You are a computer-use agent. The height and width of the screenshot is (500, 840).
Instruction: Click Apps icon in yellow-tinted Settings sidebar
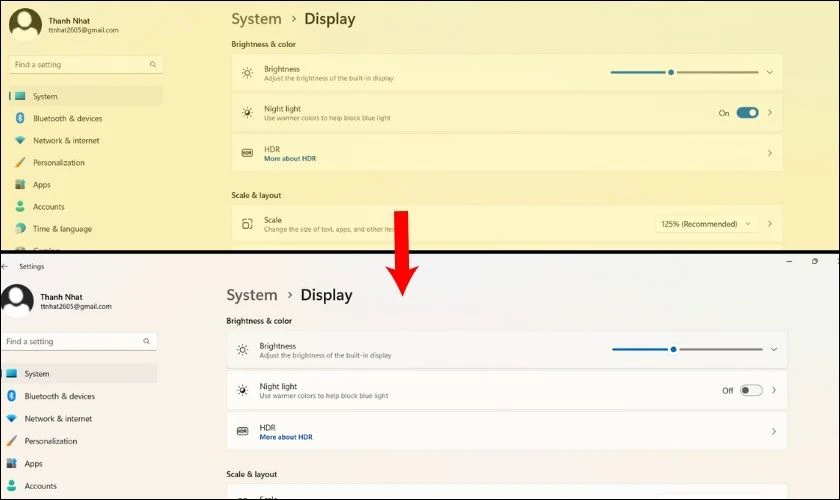pos(20,184)
